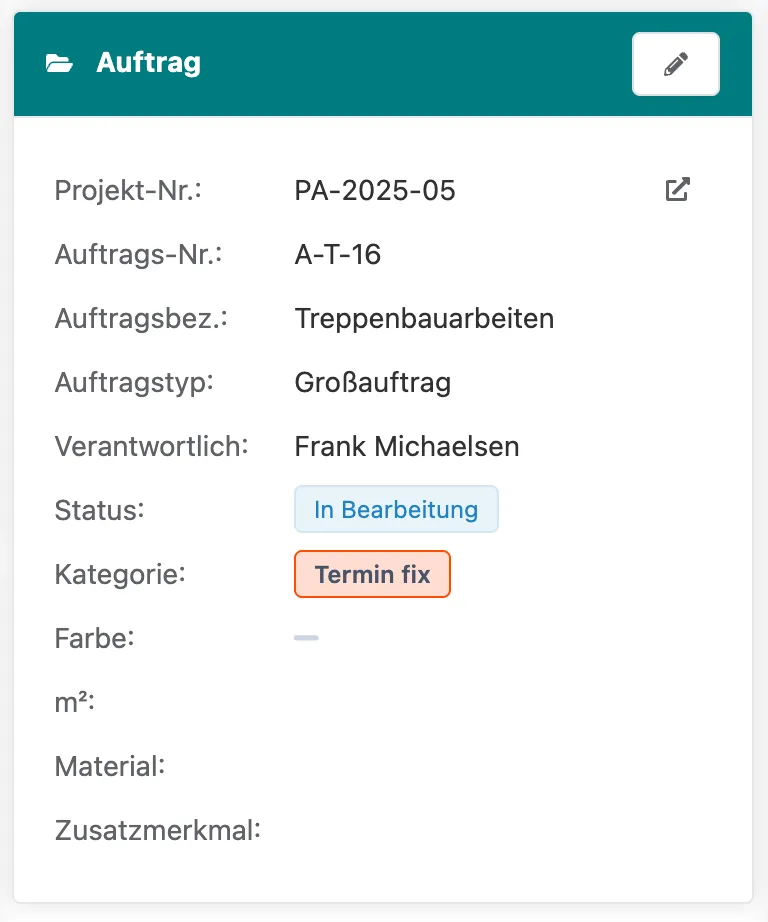
Task: Click the external link arrow next to Projekt-Nr.
Action: [677, 189]
